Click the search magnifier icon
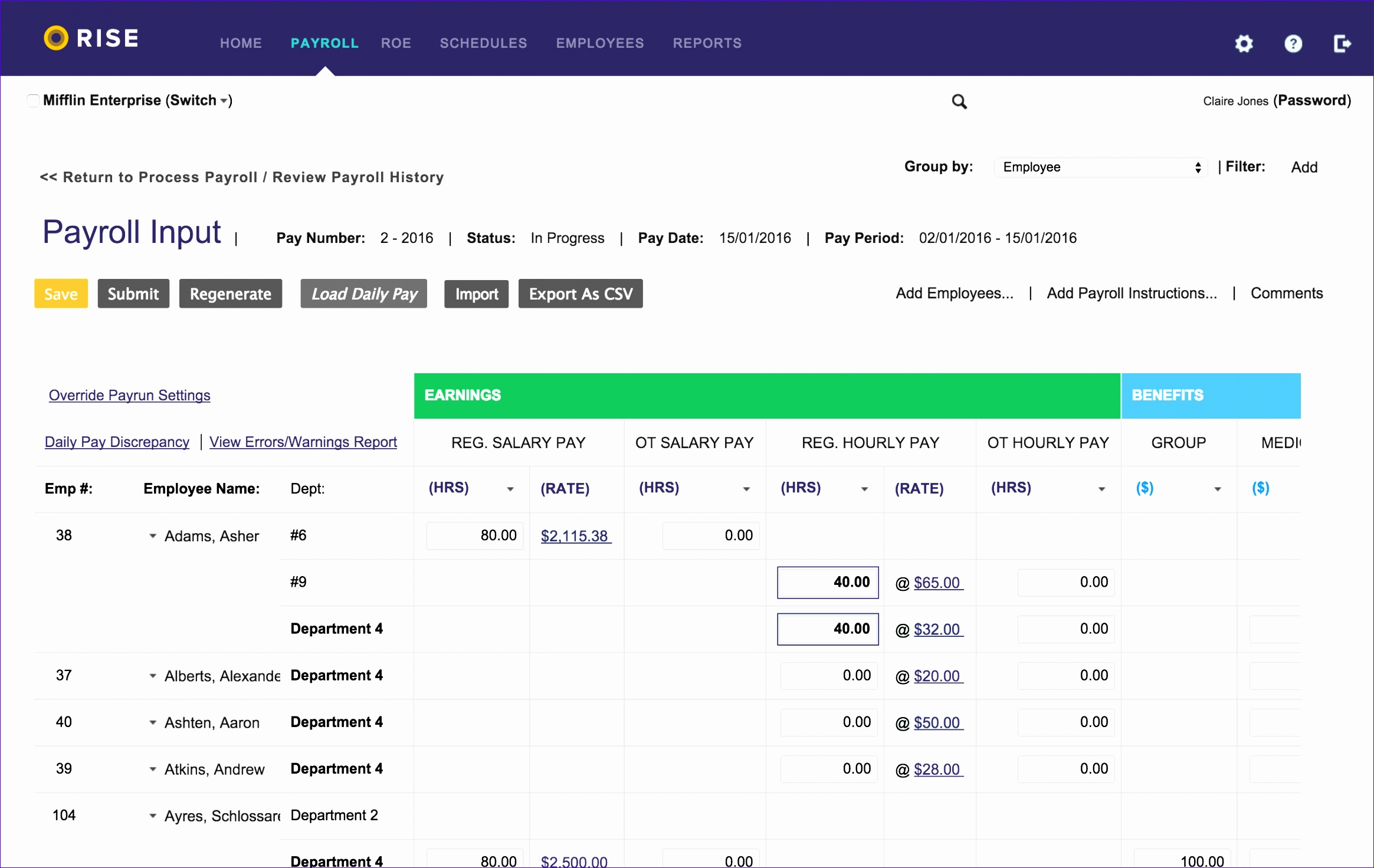This screenshot has height=868, width=1374. point(959,101)
